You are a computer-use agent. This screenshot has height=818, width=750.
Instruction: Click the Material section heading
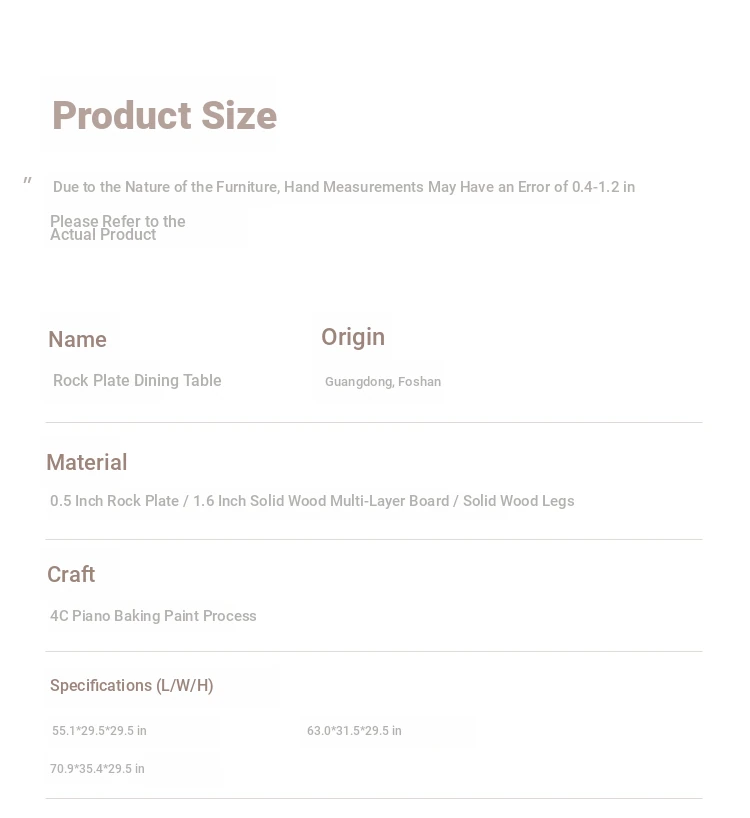tap(87, 462)
